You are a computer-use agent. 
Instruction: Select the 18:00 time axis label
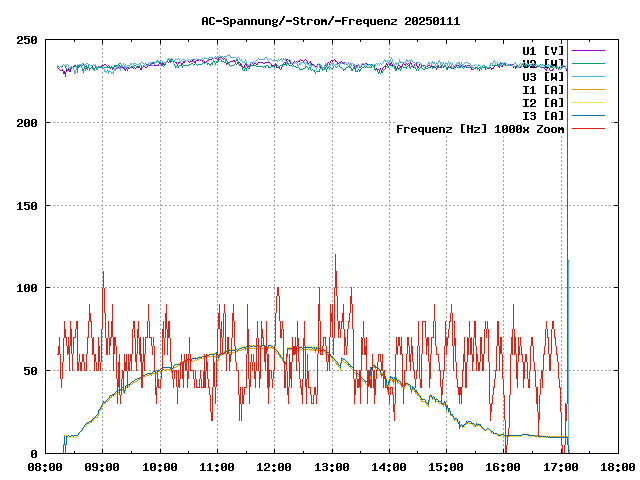coord(617,467)
